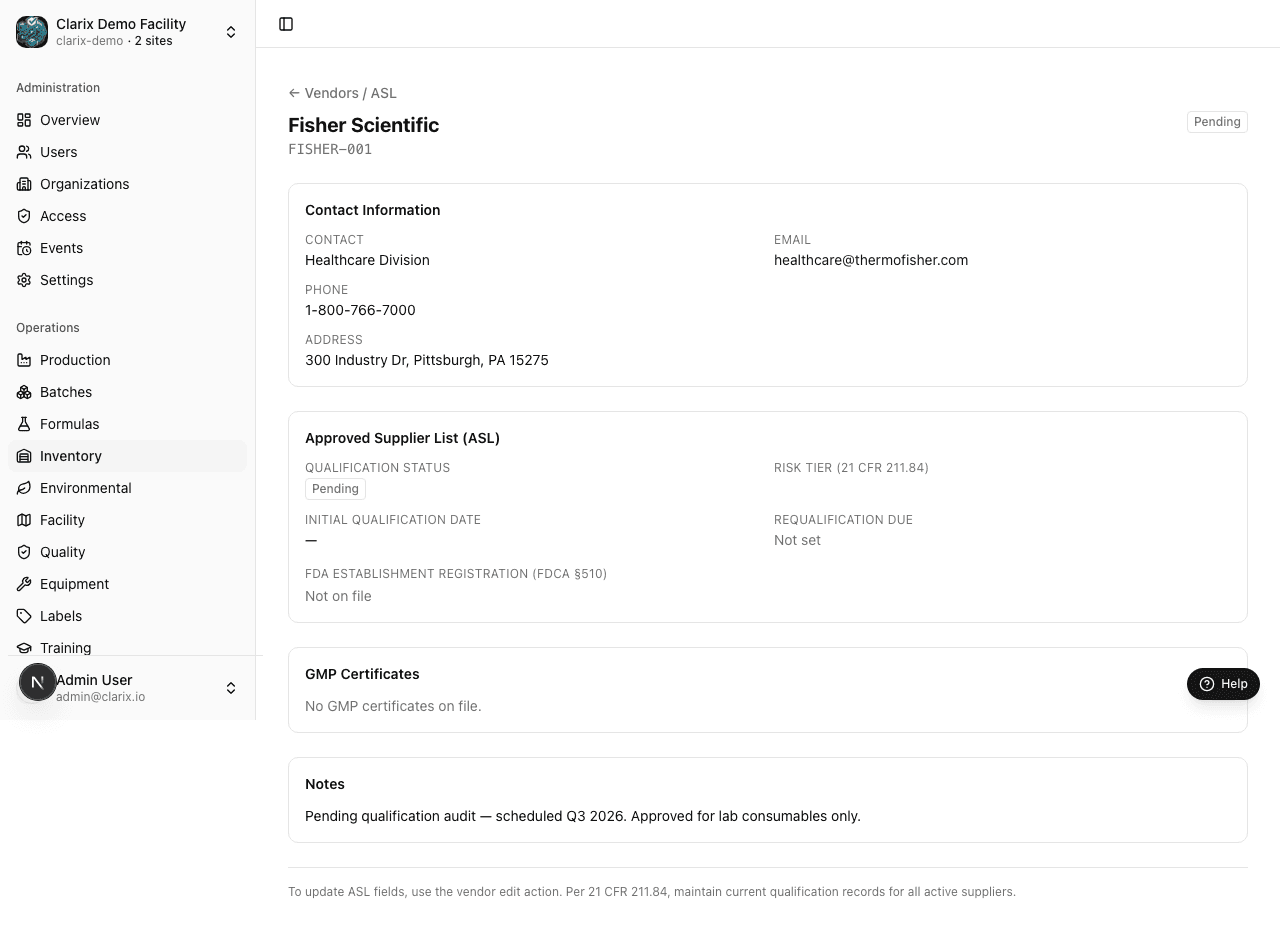
Task: Click the round N avatar badge
Action: tap(38, 682)
